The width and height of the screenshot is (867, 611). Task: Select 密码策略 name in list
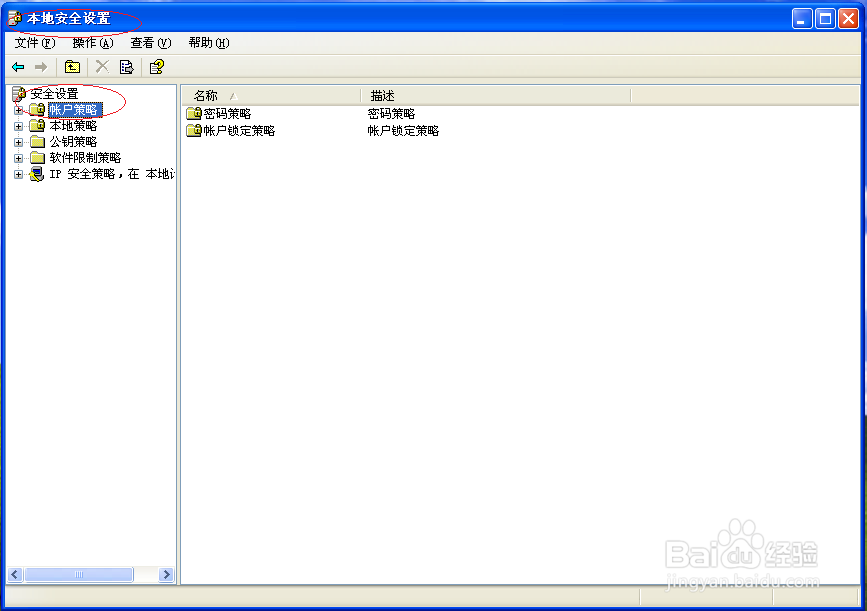click(227, 113)
